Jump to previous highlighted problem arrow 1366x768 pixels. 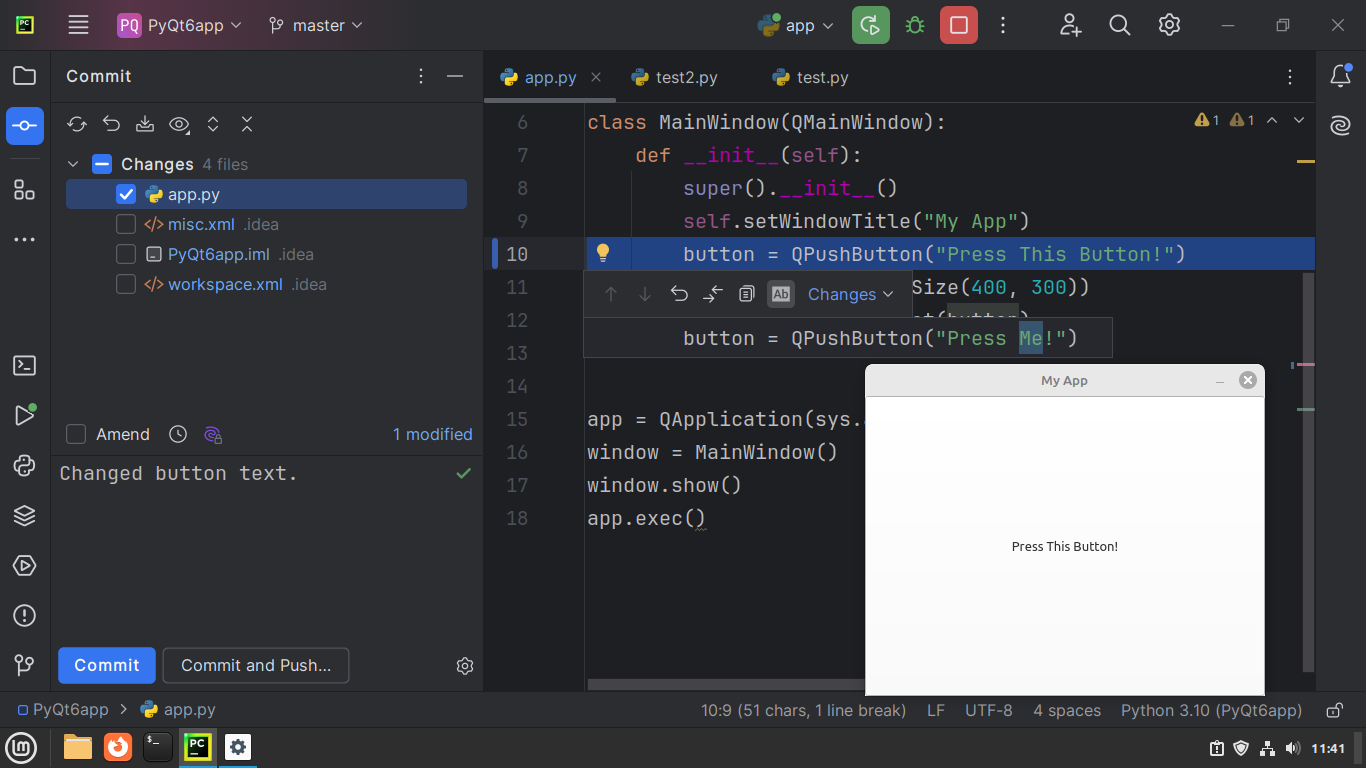1272,120
